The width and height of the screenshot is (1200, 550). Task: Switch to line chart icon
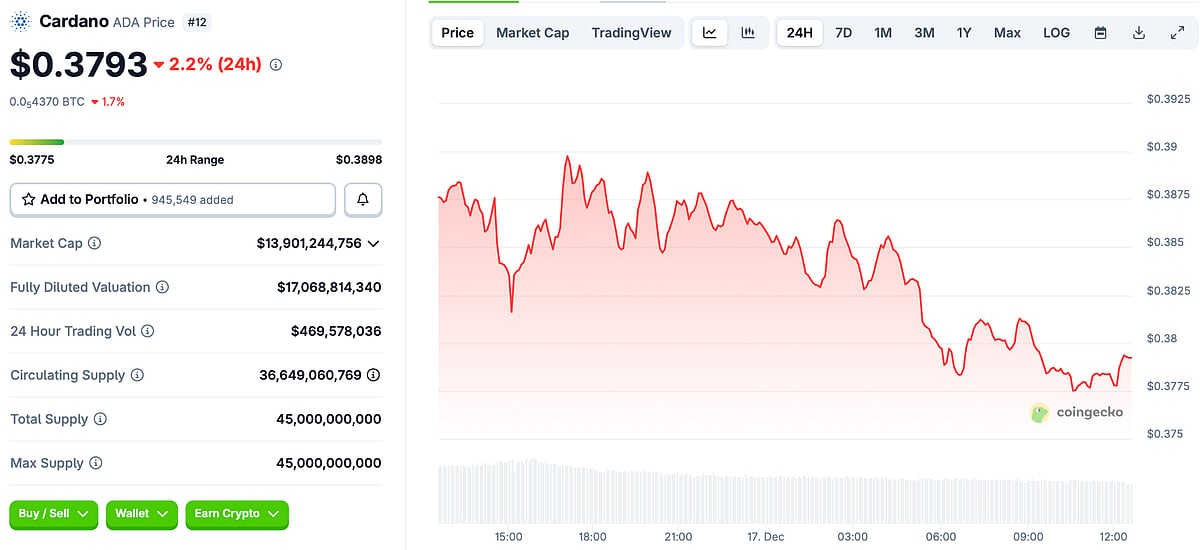click(x=710, y=33)
